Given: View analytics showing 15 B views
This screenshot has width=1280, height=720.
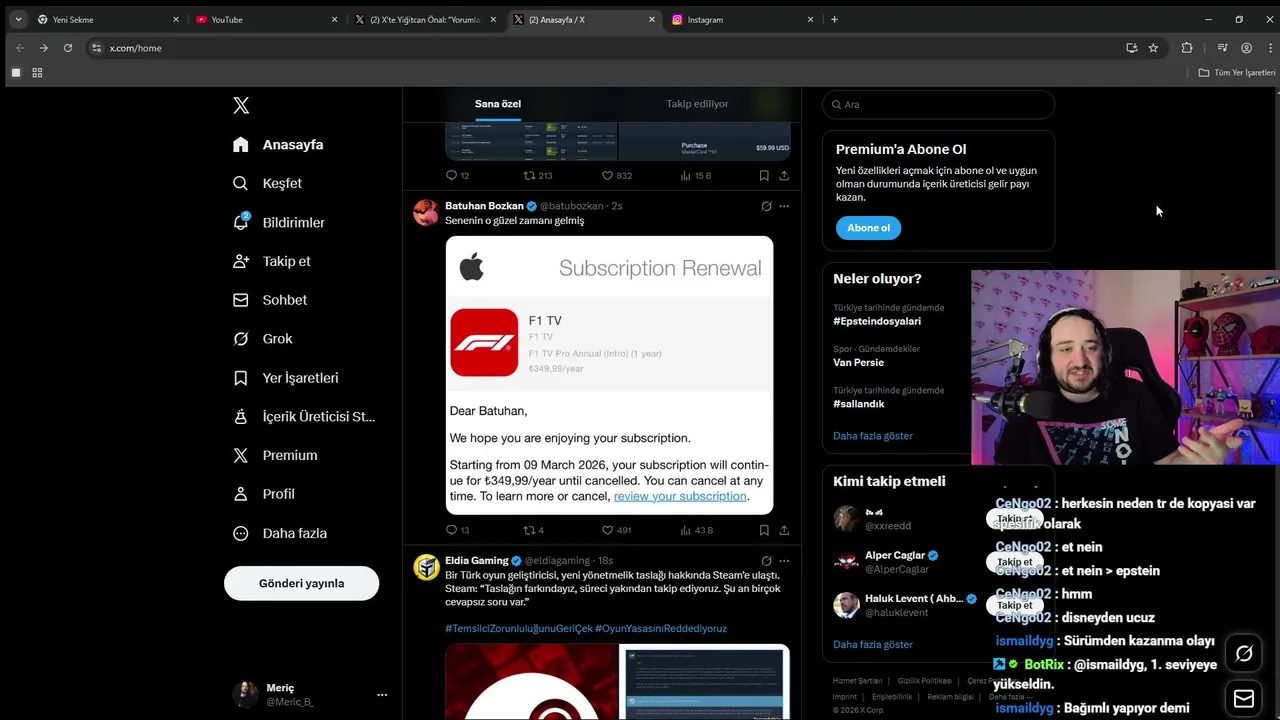Looking at the screenshot, I should click(x=696, y=175).
